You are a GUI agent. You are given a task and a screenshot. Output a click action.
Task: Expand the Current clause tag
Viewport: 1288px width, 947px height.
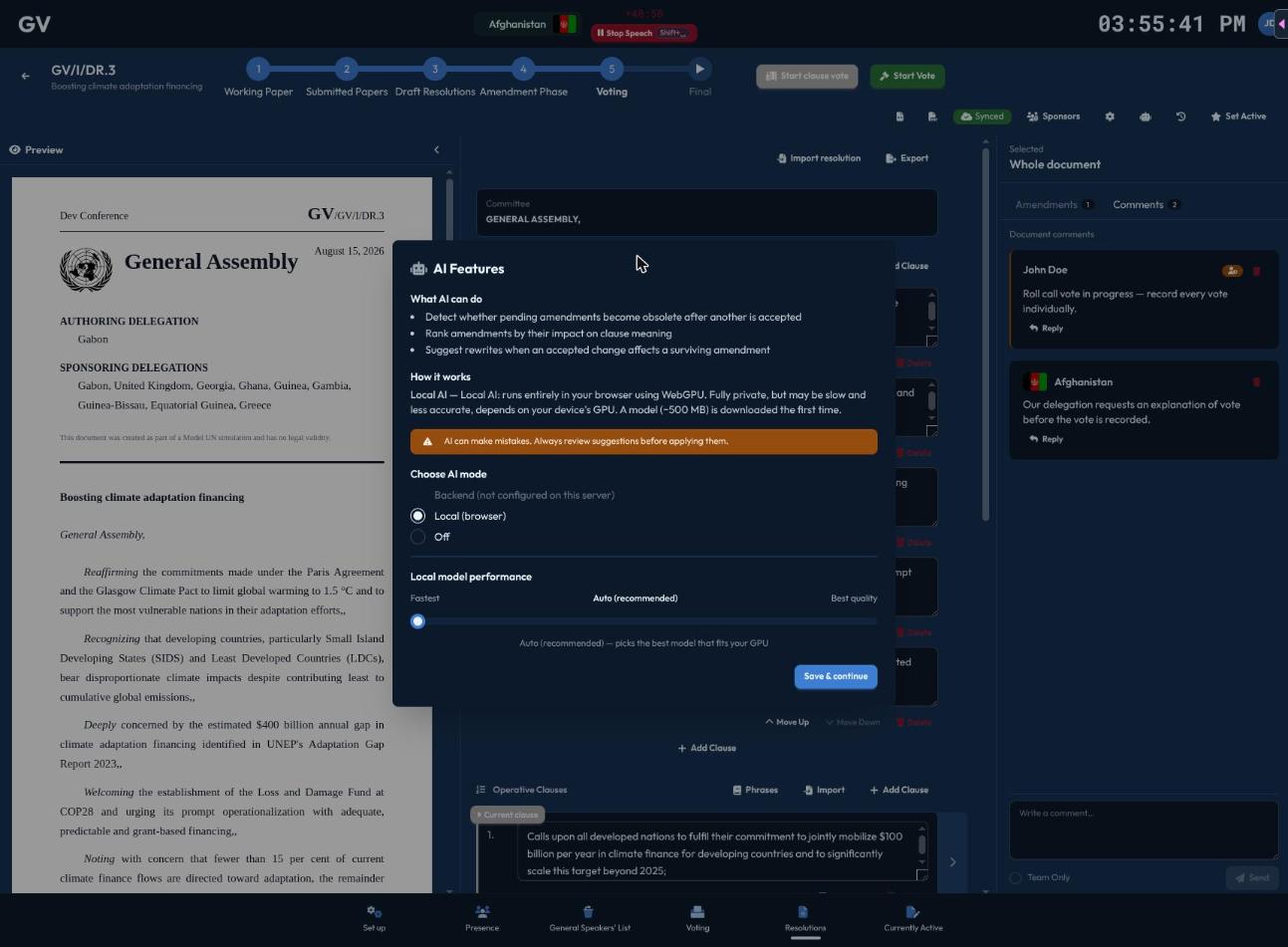(508, 815)
